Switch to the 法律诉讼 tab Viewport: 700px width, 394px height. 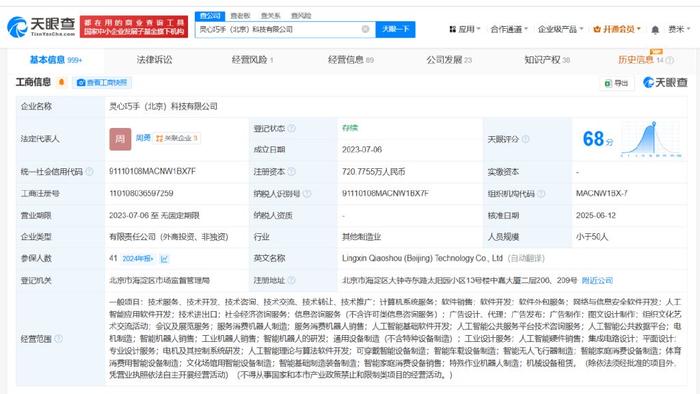coord(154,60)
